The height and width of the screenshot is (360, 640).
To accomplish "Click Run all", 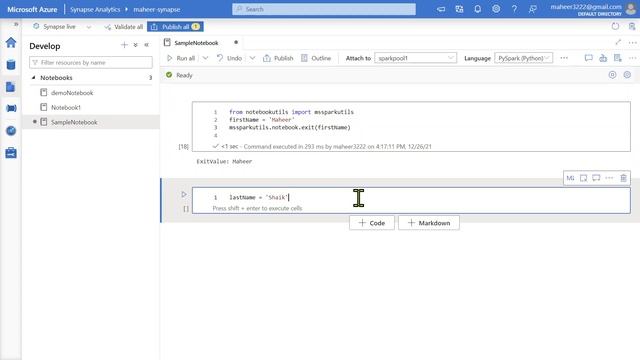I will pyautogui.click(x=181, y=58).
